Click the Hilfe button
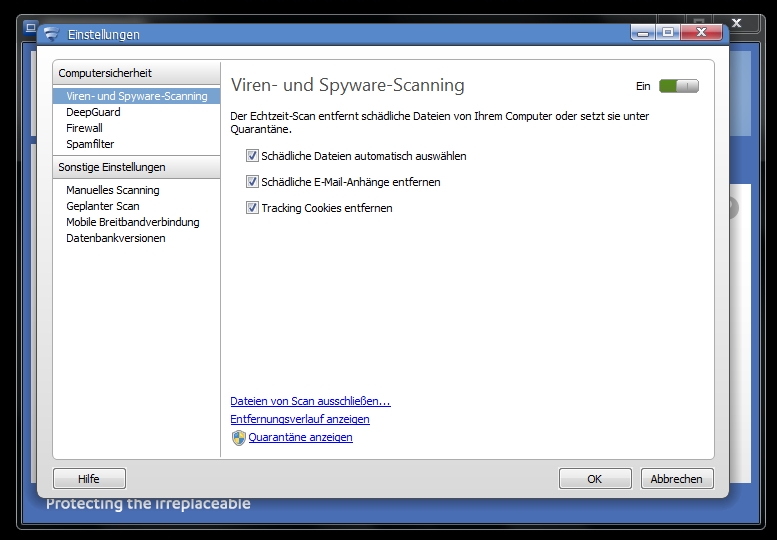 (89, 479)
